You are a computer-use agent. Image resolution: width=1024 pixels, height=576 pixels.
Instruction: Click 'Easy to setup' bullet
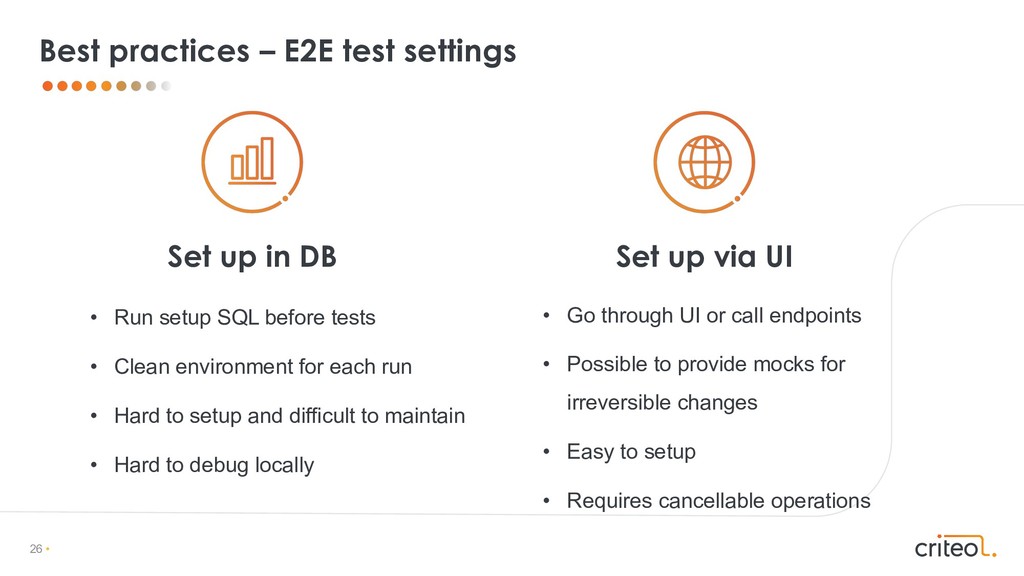click(x=631, y=452)
